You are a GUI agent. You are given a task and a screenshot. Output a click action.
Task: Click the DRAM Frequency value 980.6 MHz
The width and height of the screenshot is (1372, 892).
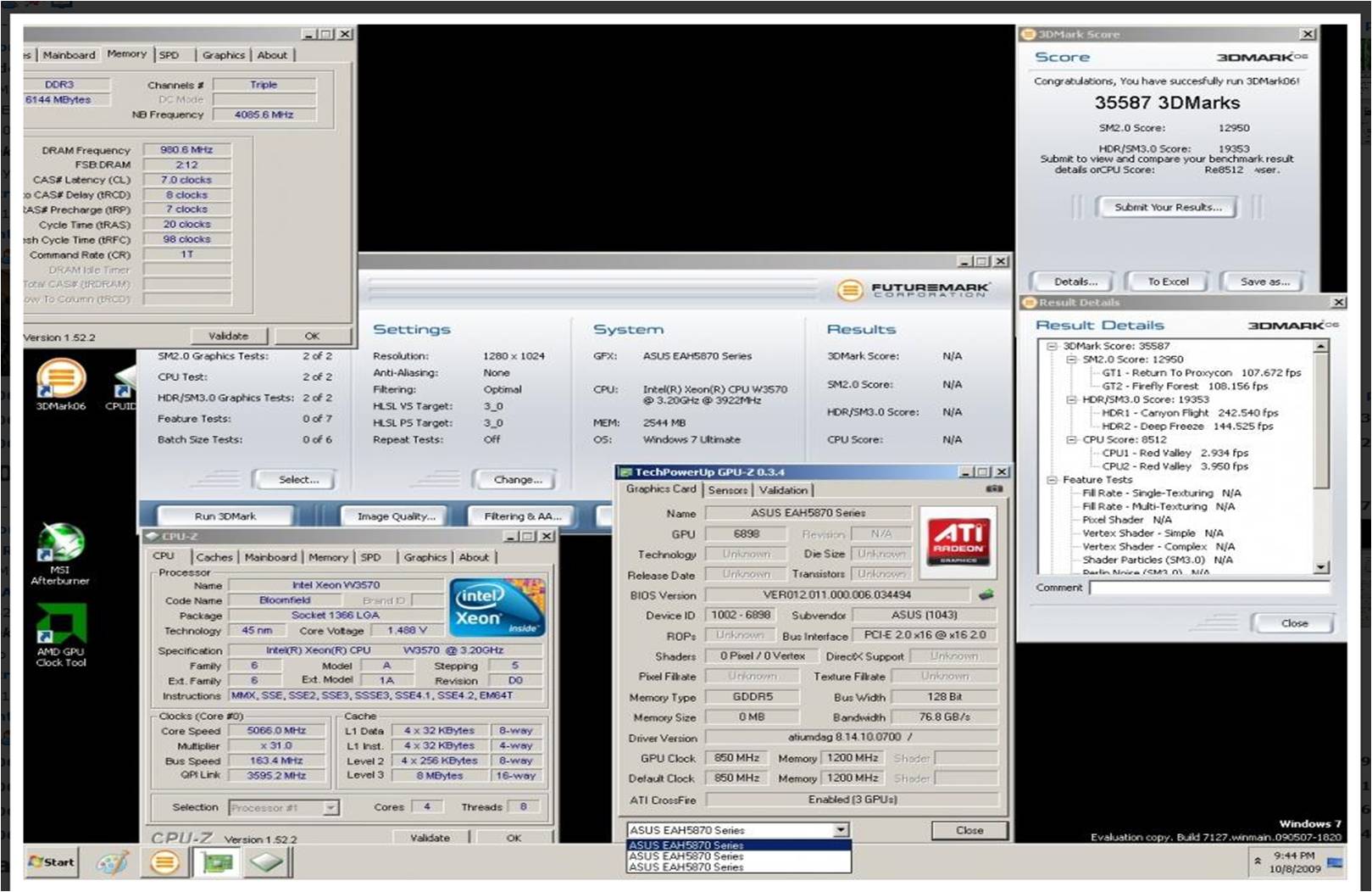[186, 150]
